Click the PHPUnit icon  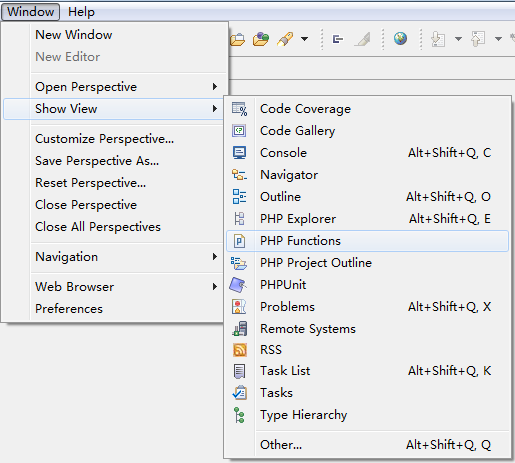click(x=238, y=285)
